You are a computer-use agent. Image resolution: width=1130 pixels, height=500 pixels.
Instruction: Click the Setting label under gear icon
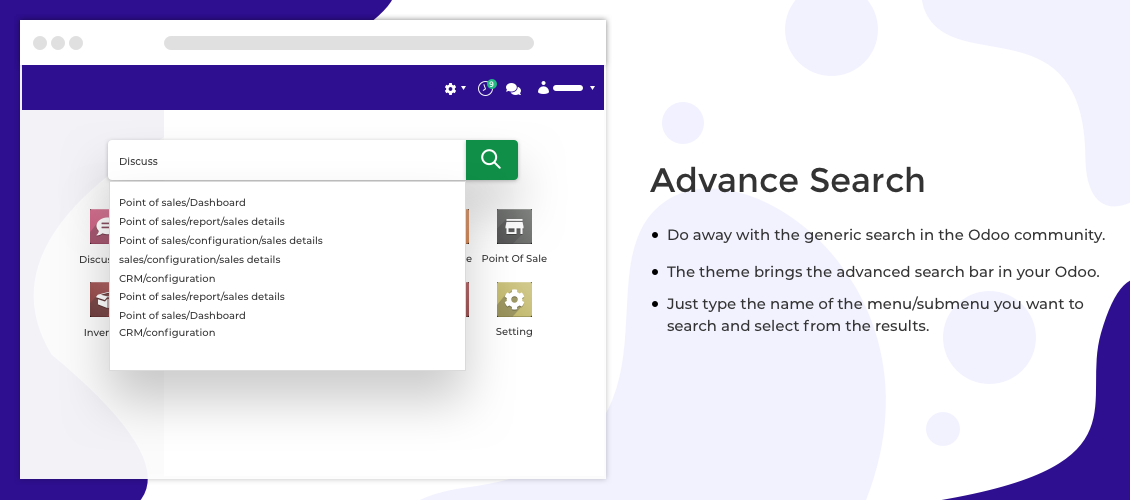(x=514, y=332)
